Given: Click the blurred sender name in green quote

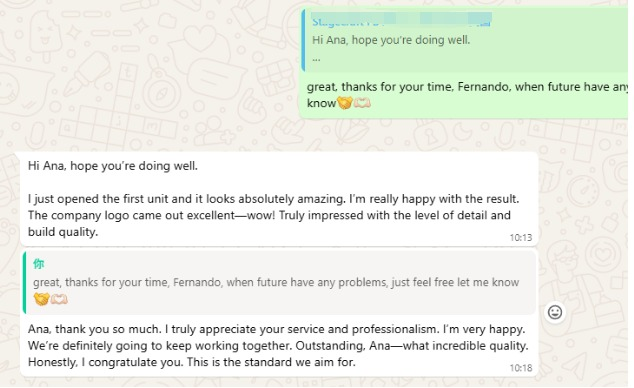Looking at the screenshot, I should click(402, 20).
